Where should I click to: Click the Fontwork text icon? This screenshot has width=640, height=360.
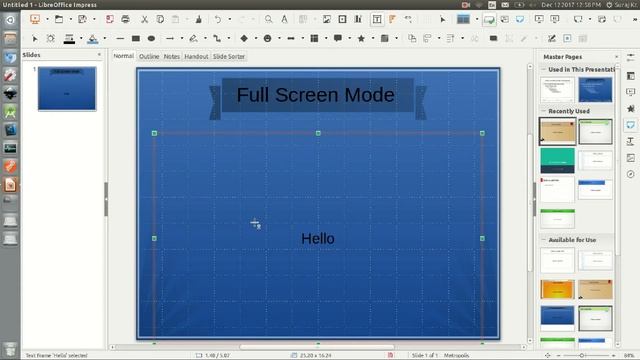pyautogui.click(x=392, y=19)
